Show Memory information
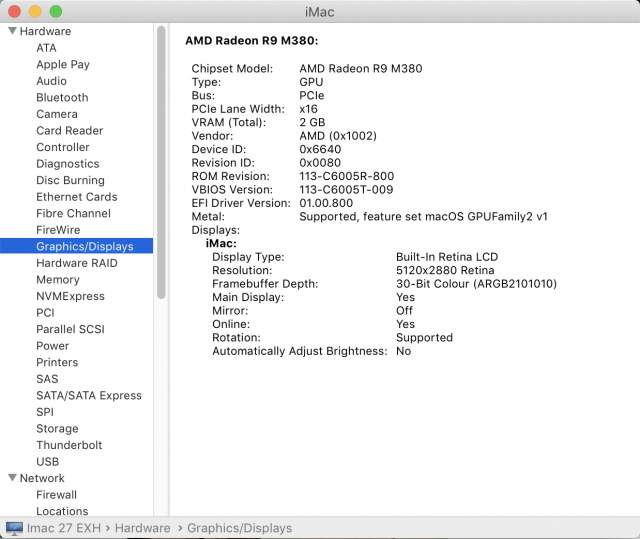This screenshot has width=640, height=539. [57, 280]
